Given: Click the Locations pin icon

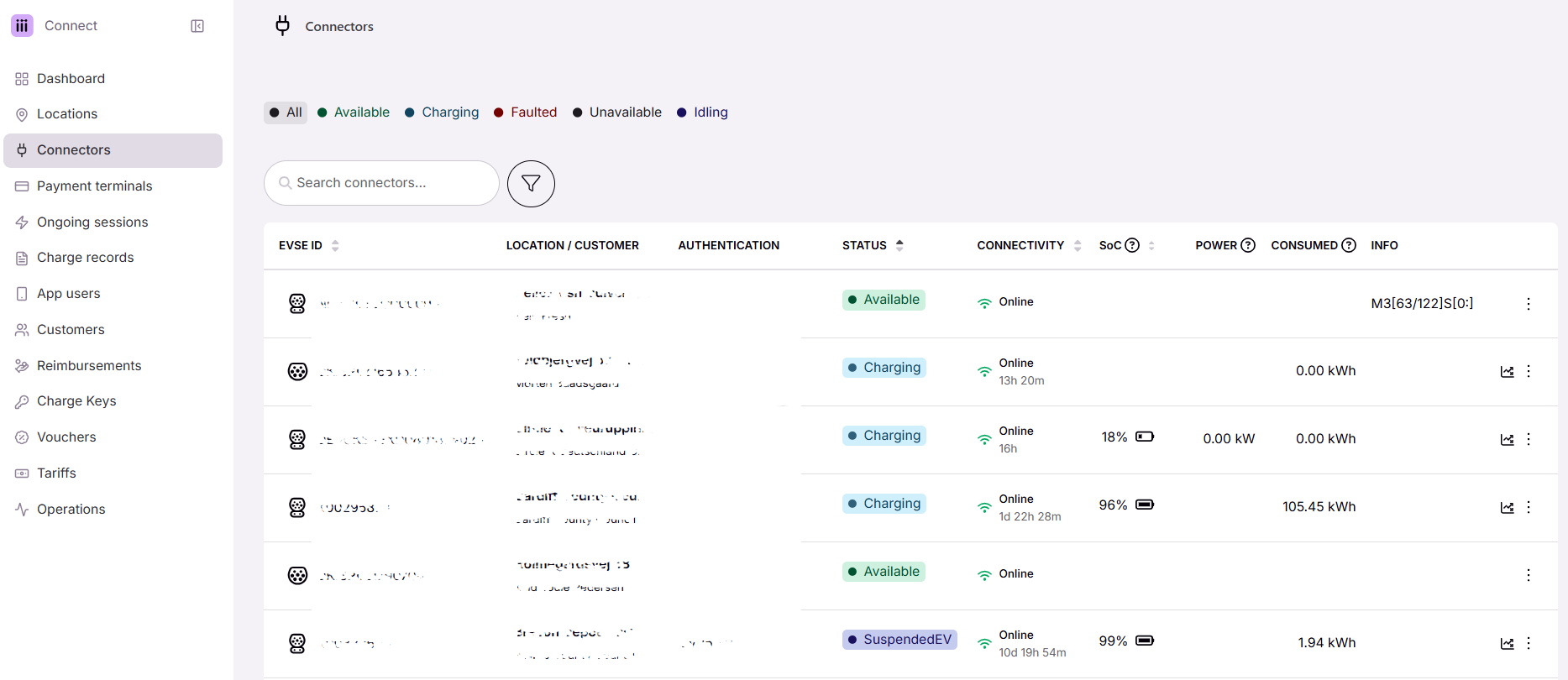Looking at the screenshot, I should pos(22,114).
